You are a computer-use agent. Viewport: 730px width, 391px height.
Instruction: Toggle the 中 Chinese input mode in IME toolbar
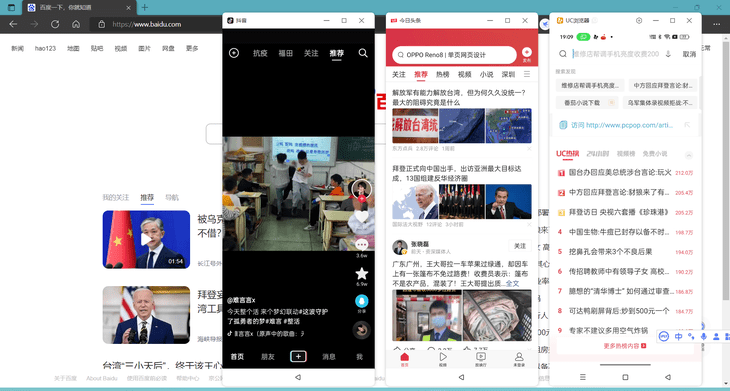[678, 336]
